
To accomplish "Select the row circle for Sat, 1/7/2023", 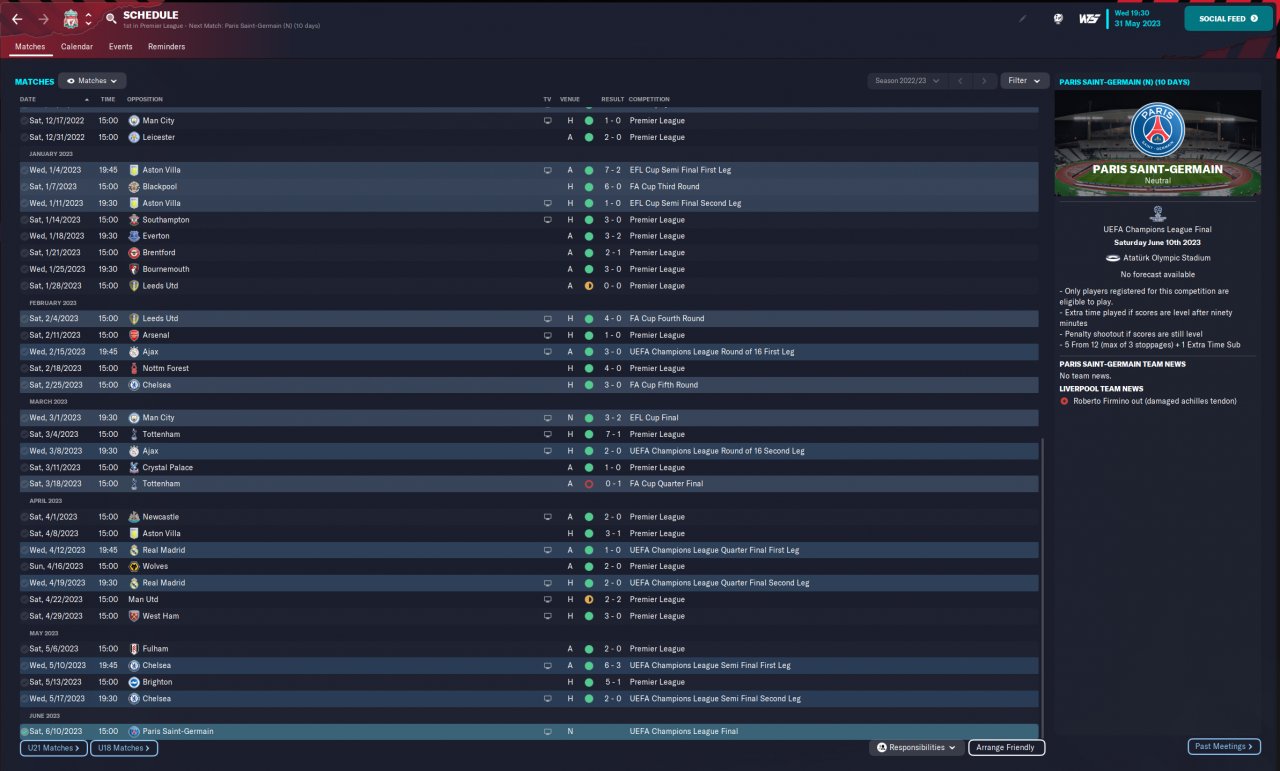I will (24, 187).
